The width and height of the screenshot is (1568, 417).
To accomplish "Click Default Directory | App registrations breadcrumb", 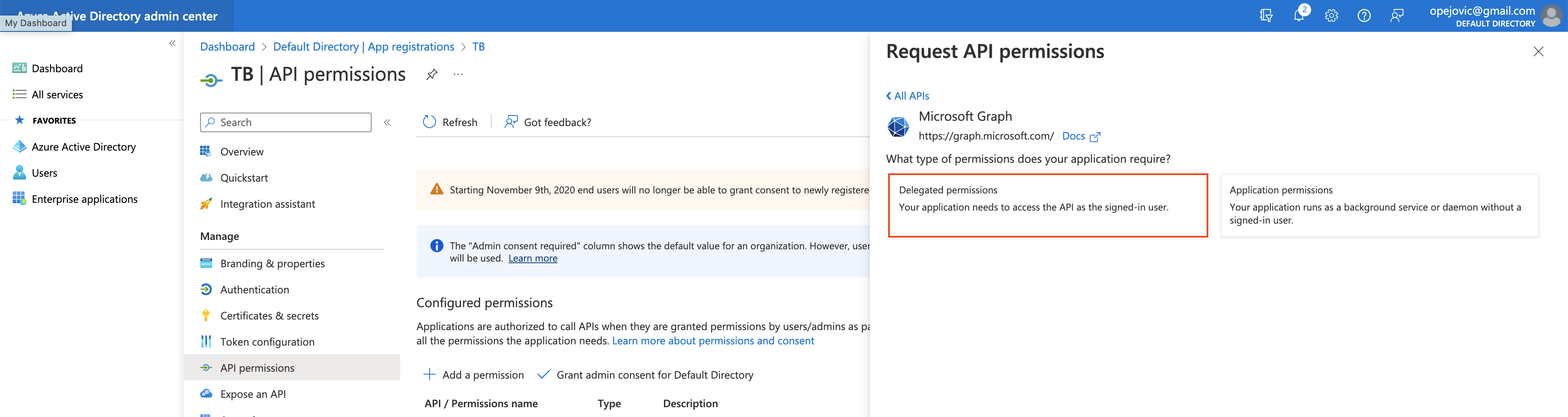I will (363, 47).
